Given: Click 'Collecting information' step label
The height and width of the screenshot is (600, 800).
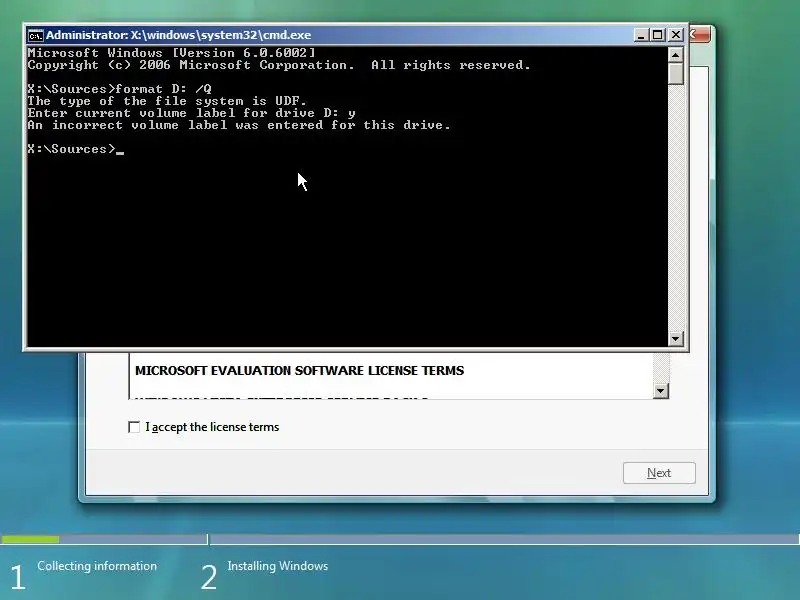Looking at the screenshot, I should (97, 566).
